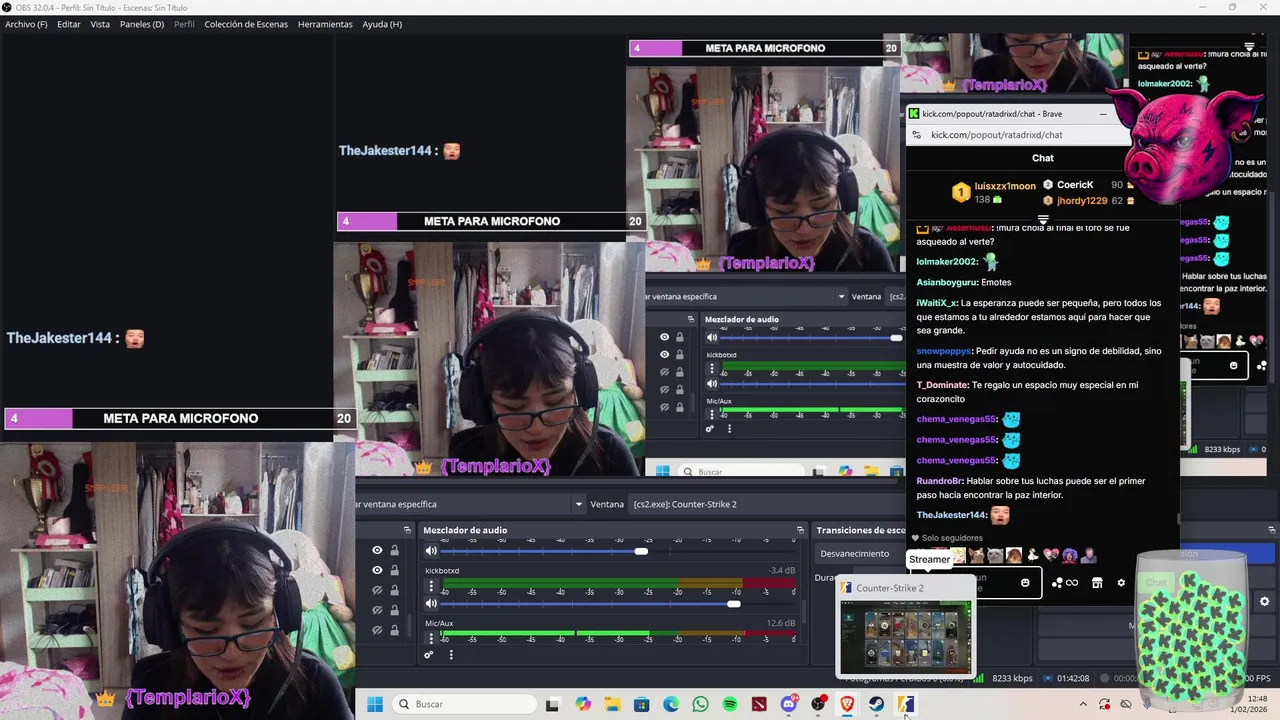Screen dimensions: 1280x720
Task: Expand the capture-method dropdown arrow beside the Ventana label
Action: pyautogui.click(x=578, y=504)
